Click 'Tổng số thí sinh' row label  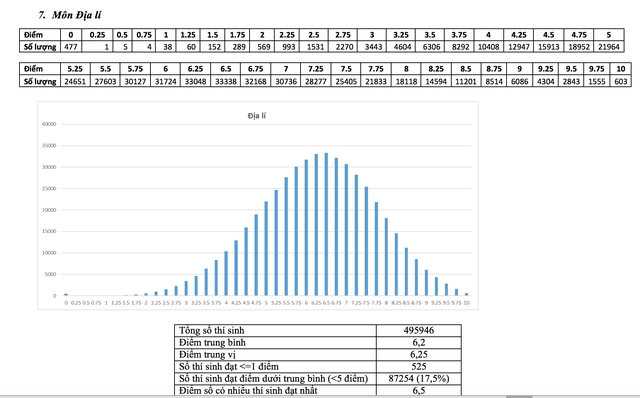point(211,330)
